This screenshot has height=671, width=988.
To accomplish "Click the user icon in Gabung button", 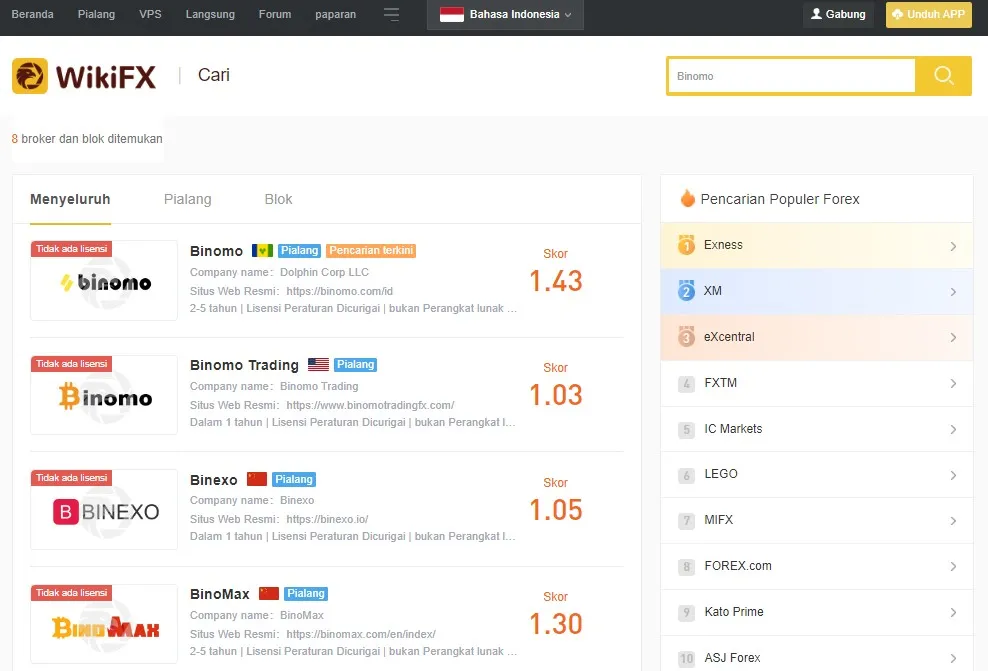I will [816, 14].
